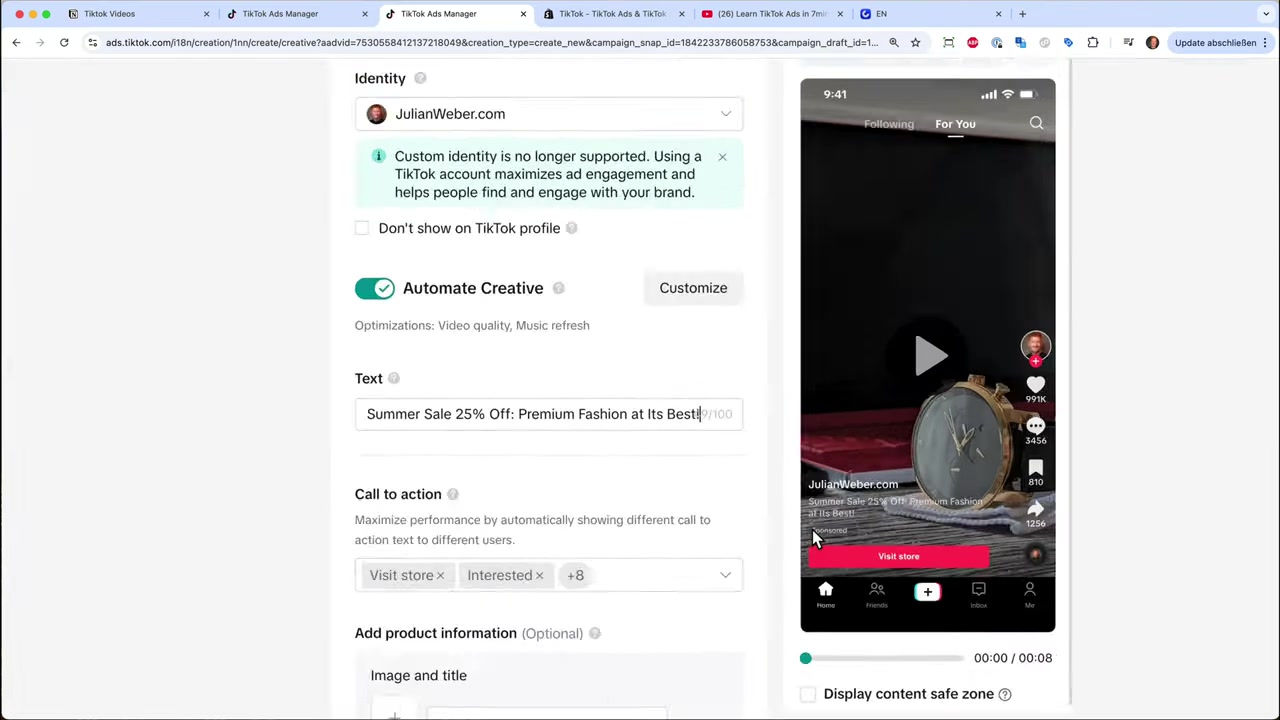Remove the Visit store tag
This screenshot has height=720, width=1280.
pos(440,576)
